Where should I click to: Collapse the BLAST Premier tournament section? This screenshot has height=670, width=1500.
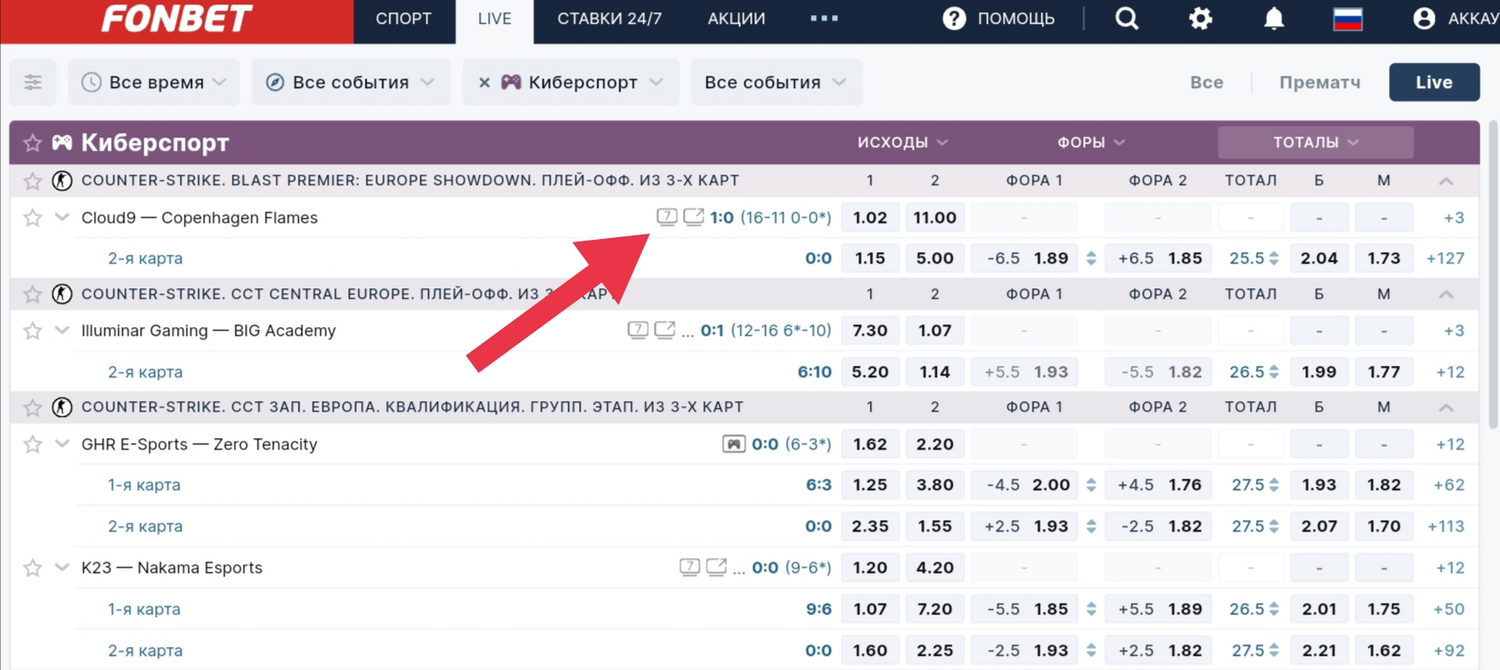point(1445,181)
